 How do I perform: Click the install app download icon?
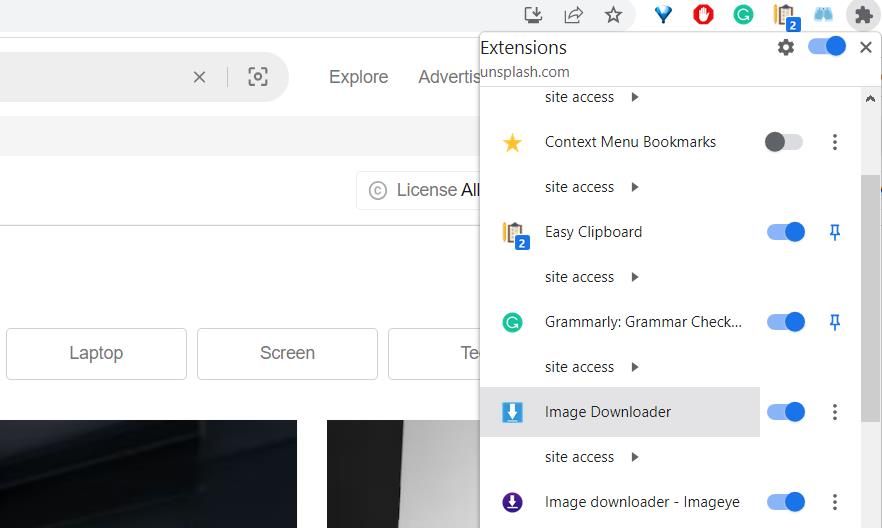pyautogui.click(x=533, y=15)
